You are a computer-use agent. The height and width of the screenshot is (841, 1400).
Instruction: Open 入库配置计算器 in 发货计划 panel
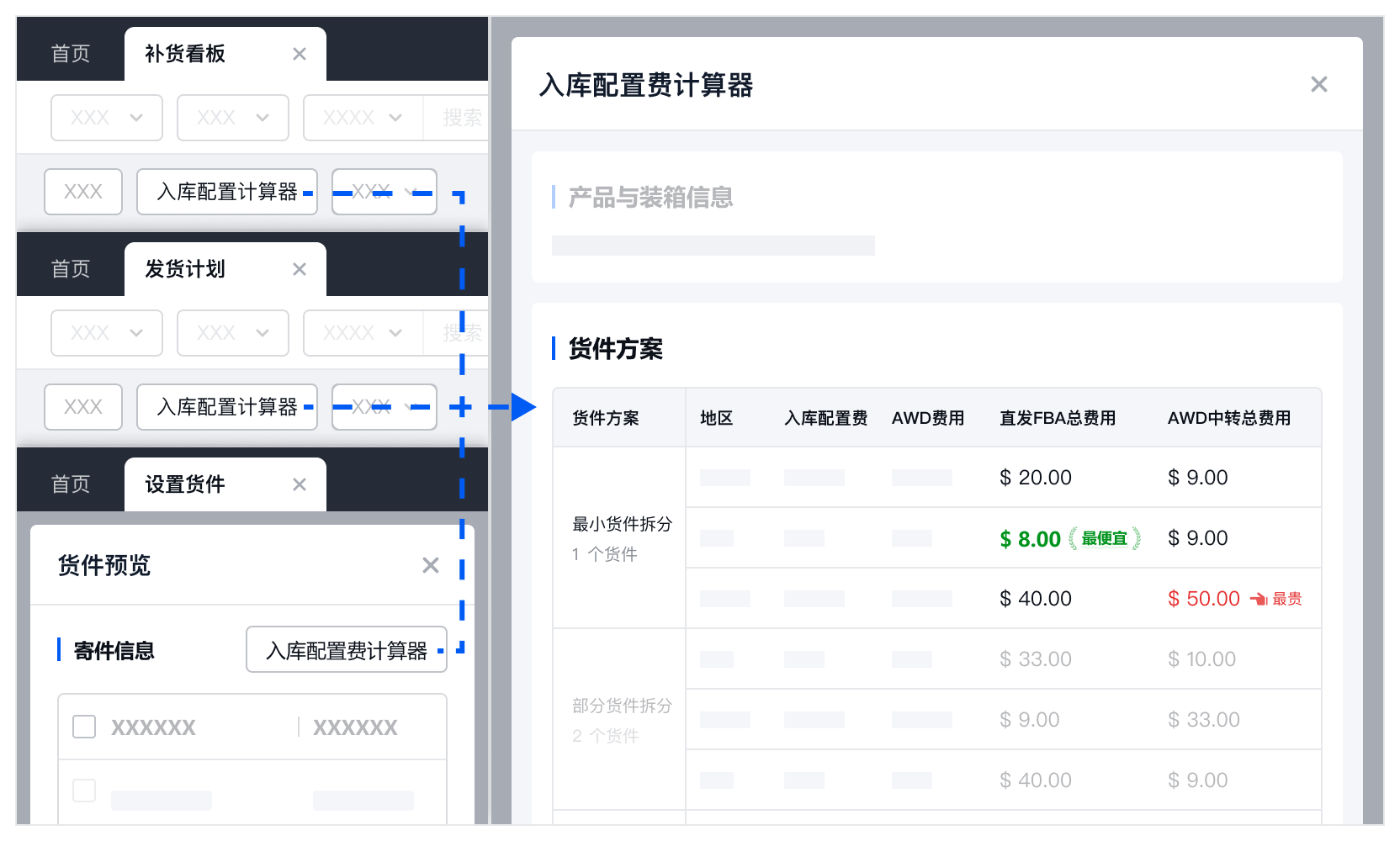click(x=227, y=407)
